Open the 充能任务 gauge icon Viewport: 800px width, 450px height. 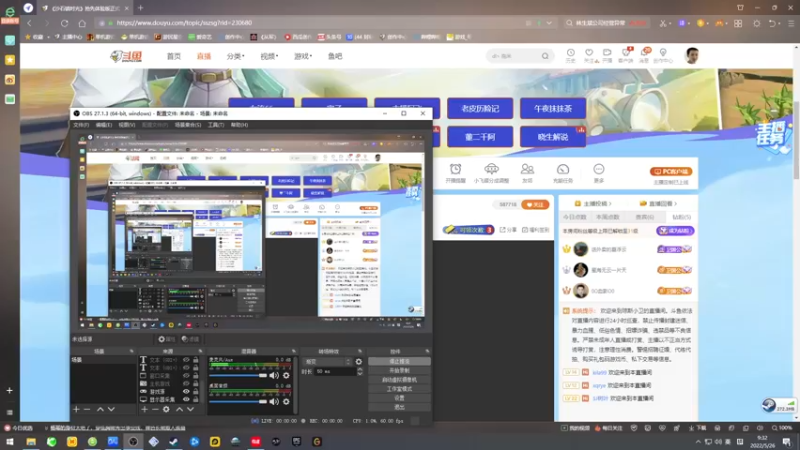pyautogui.click(x=563, y=169)
